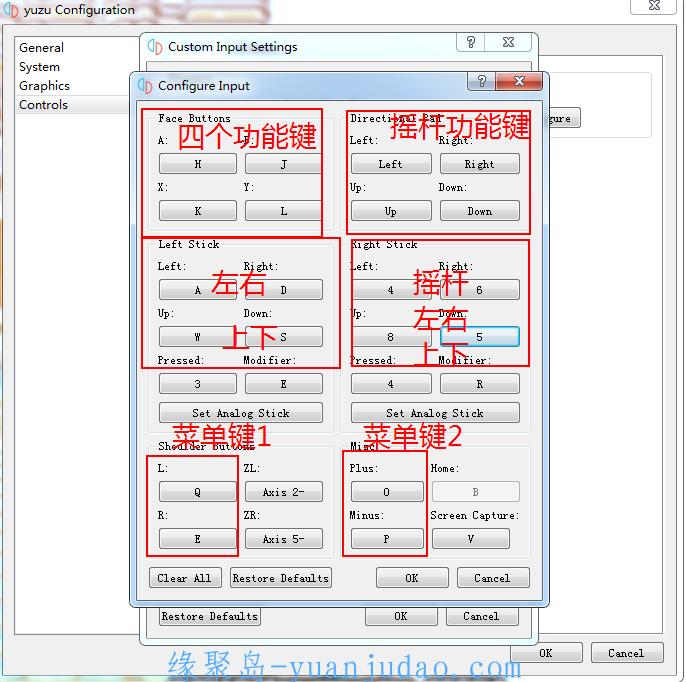
Task: Rebind Directional Pad Up button
Action: [391, 211]
